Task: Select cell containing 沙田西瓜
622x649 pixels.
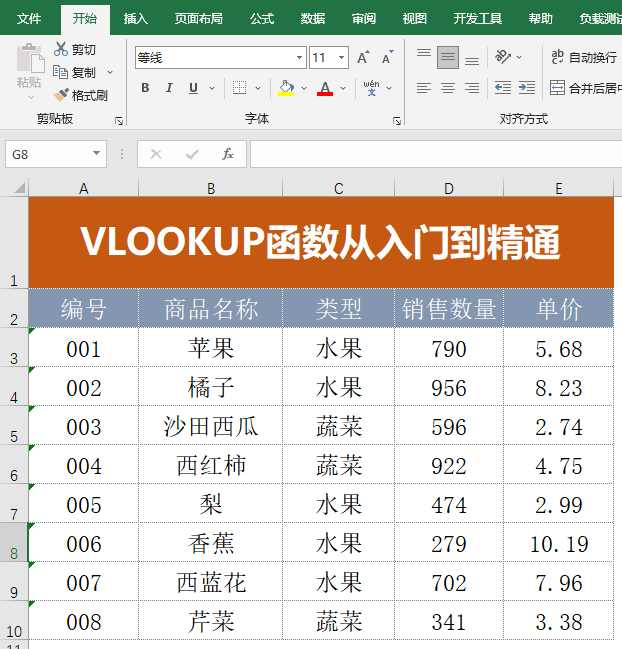Action: click(211, 426)
